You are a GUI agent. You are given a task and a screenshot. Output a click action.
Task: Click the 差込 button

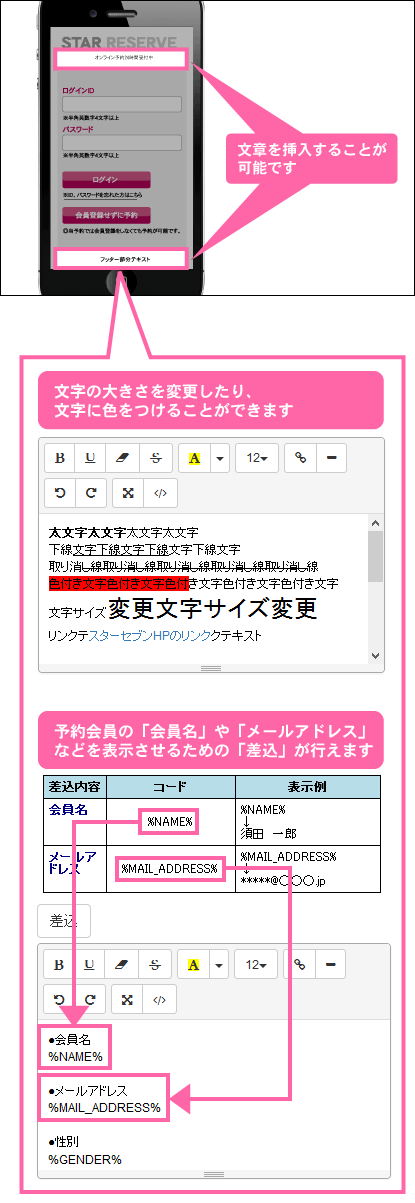[x=64, y=921]
